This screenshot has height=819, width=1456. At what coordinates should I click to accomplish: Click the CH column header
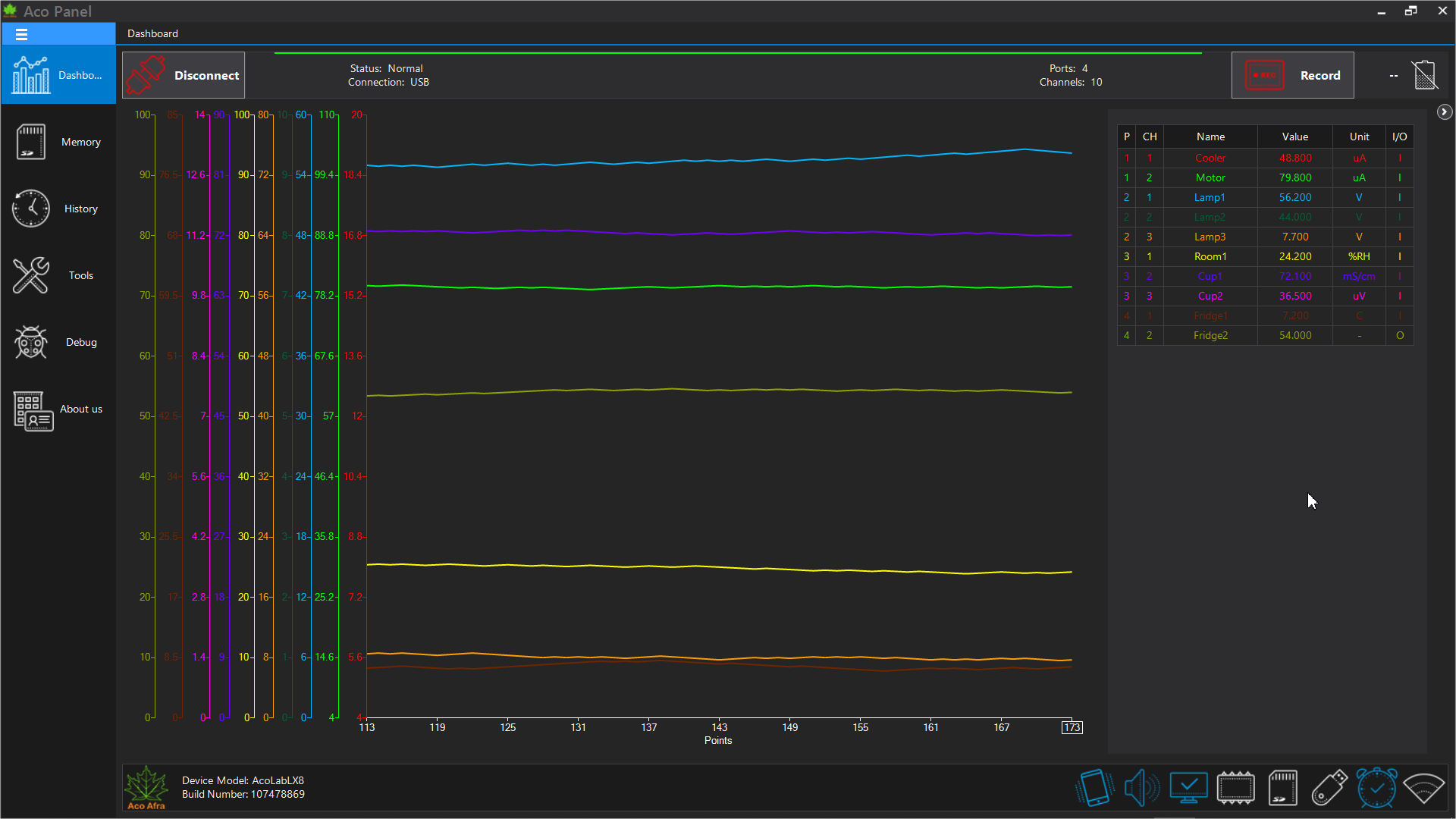click(x=1150, y=136)
